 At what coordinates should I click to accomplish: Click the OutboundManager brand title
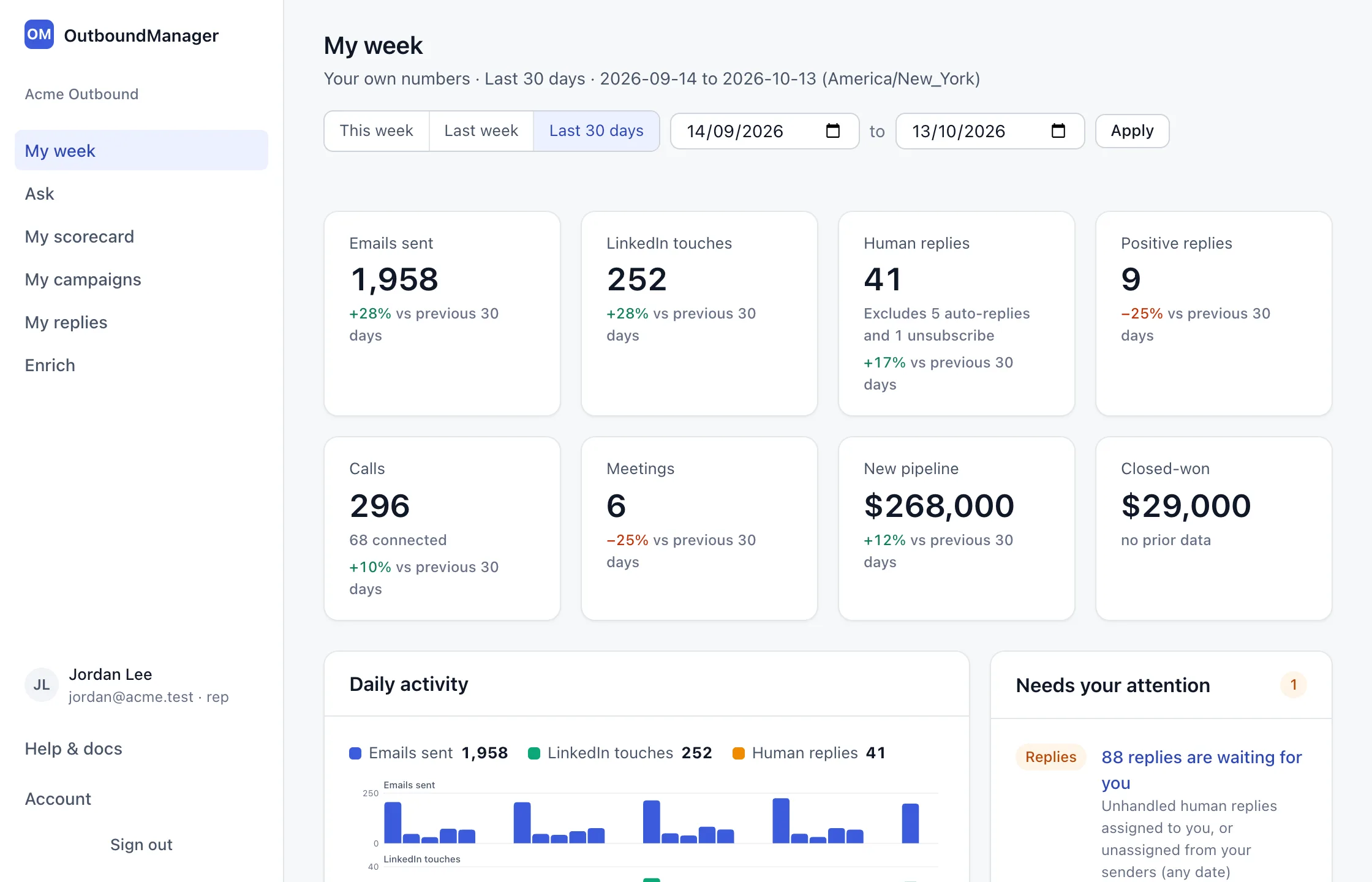click(141, 36)
